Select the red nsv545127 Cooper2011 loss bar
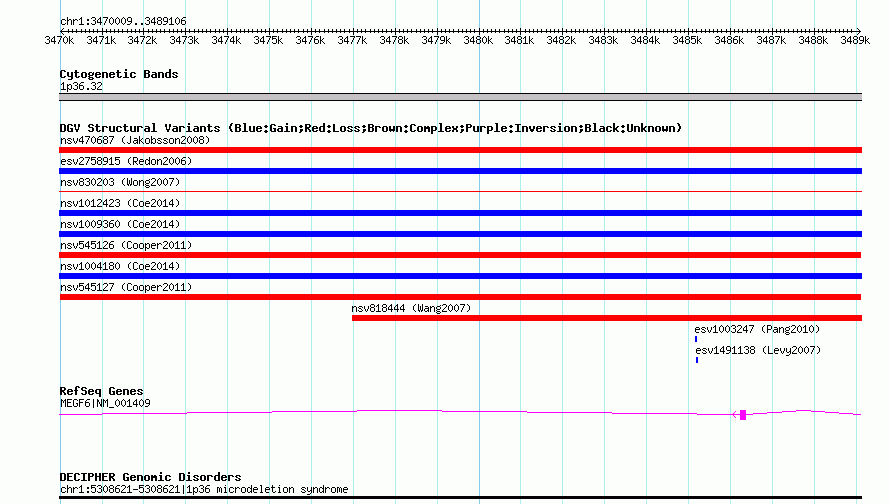 tap(460, 297)
